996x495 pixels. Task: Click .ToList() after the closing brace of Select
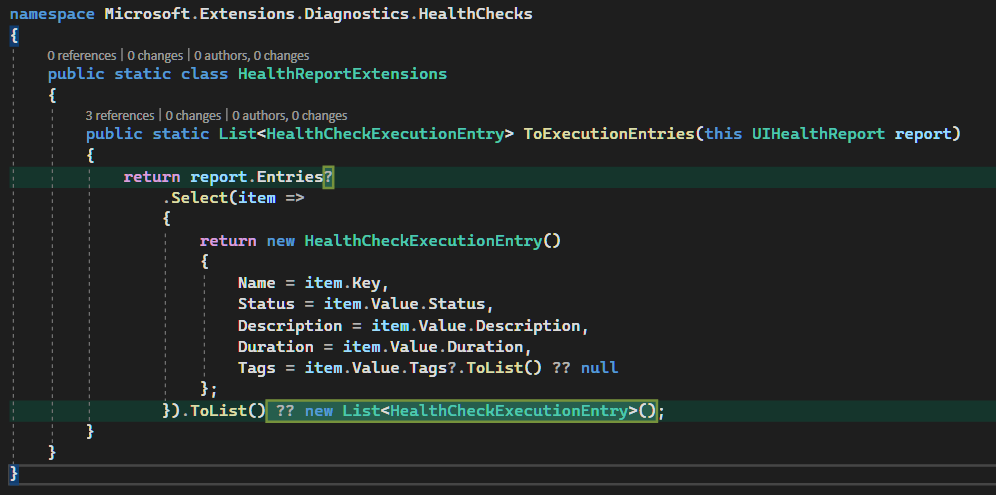(x=224, y=411)
